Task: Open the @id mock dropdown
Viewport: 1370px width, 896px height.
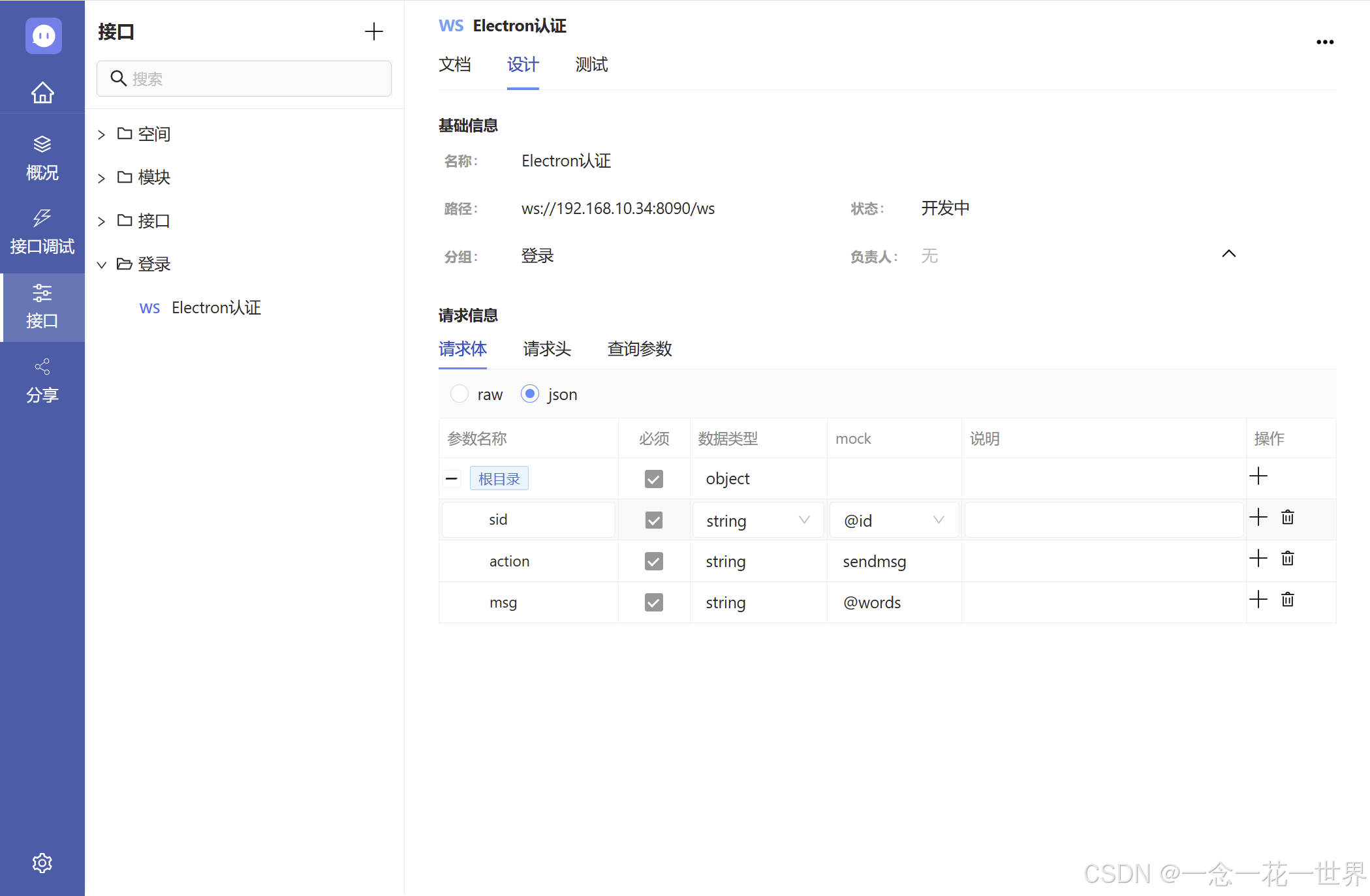Action: point(893,520)
